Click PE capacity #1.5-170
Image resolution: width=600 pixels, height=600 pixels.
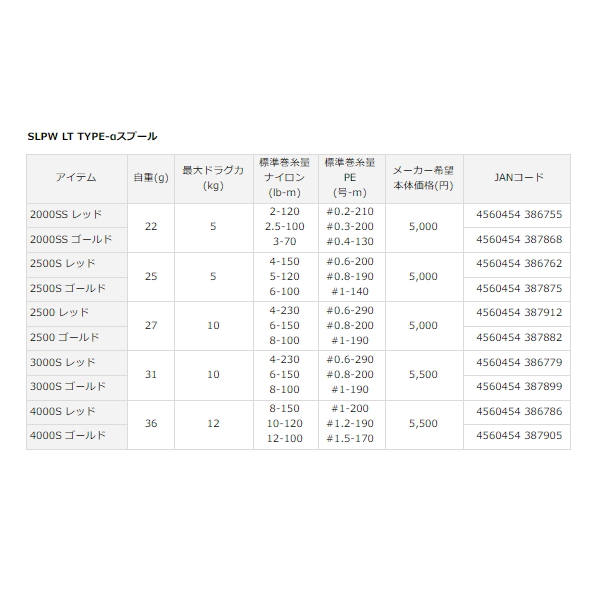point(350,438)
